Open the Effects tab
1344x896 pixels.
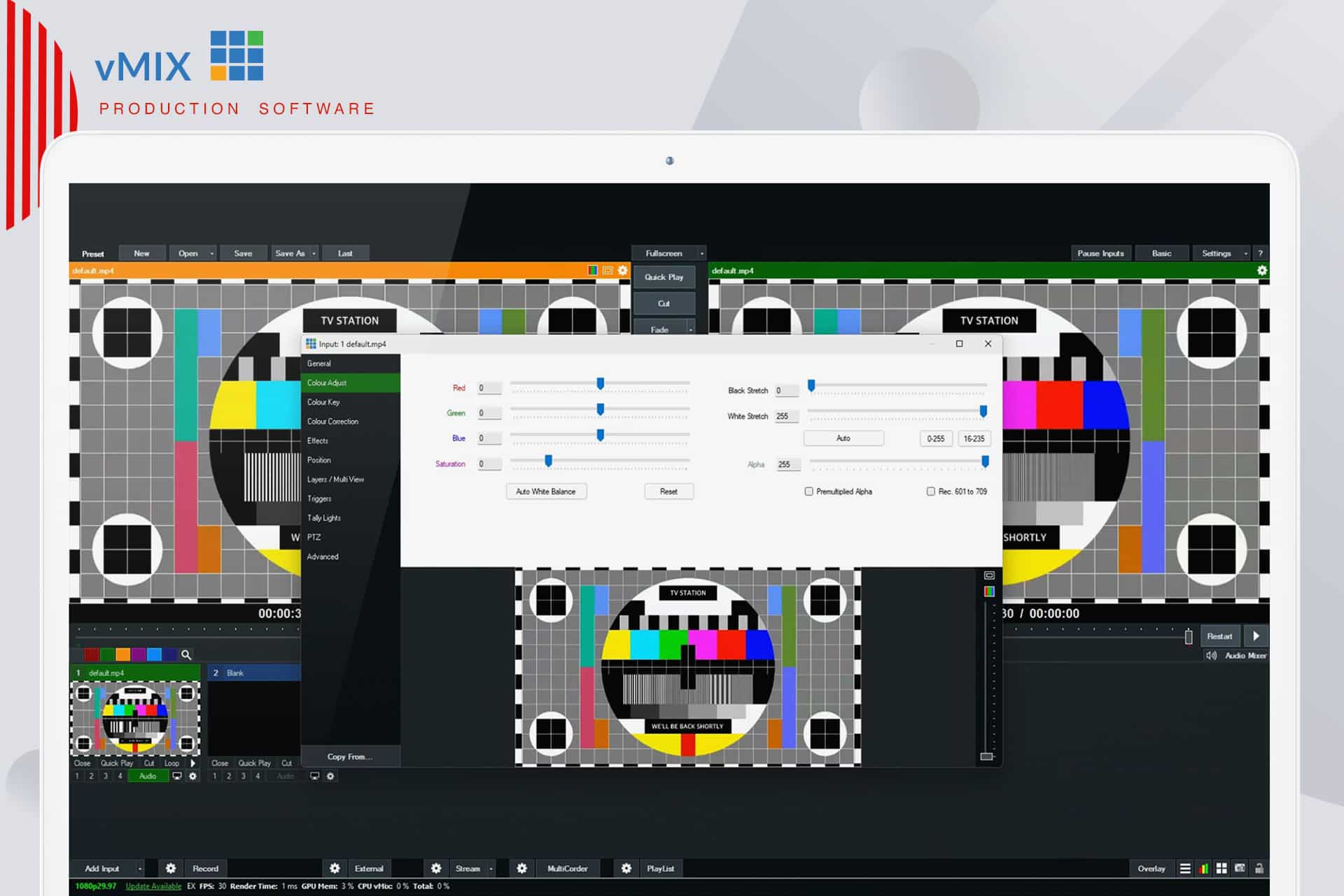pyautogui.click(x=351, y=440)
